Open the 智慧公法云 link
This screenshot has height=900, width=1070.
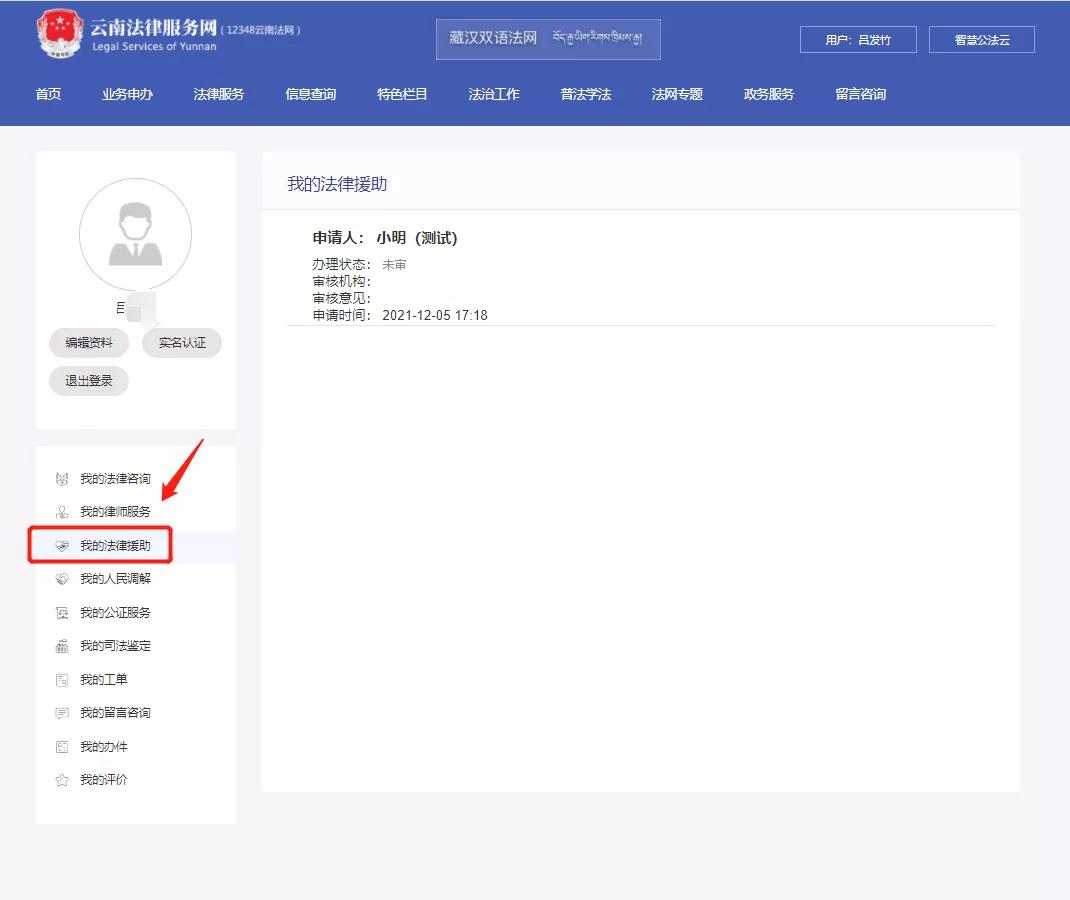(x=981, y=39)
